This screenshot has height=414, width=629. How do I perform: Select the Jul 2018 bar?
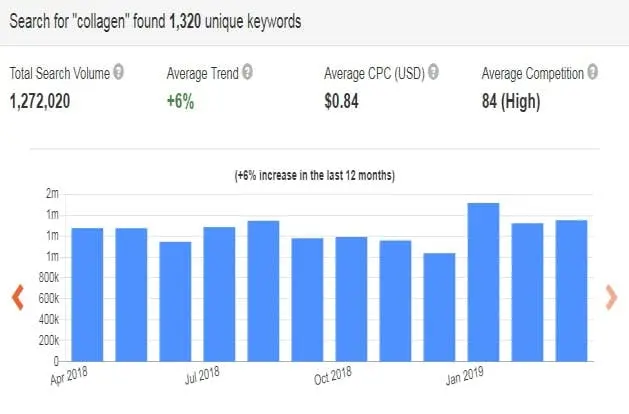(219, 294)
